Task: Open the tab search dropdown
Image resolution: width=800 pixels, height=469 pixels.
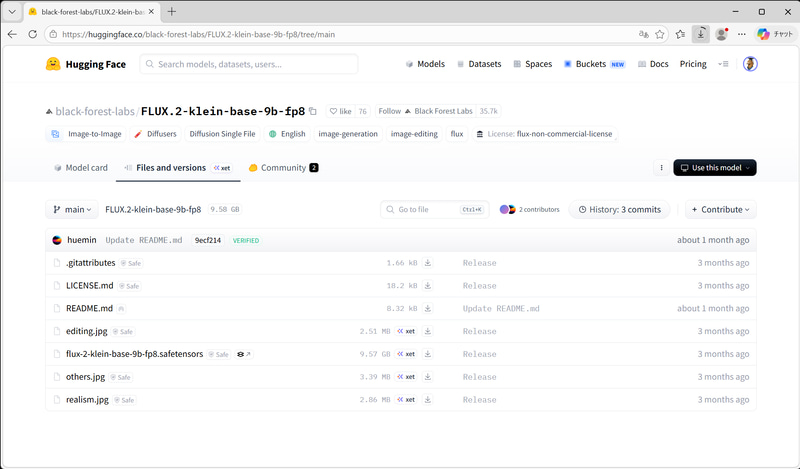Action: pos(12,11)
